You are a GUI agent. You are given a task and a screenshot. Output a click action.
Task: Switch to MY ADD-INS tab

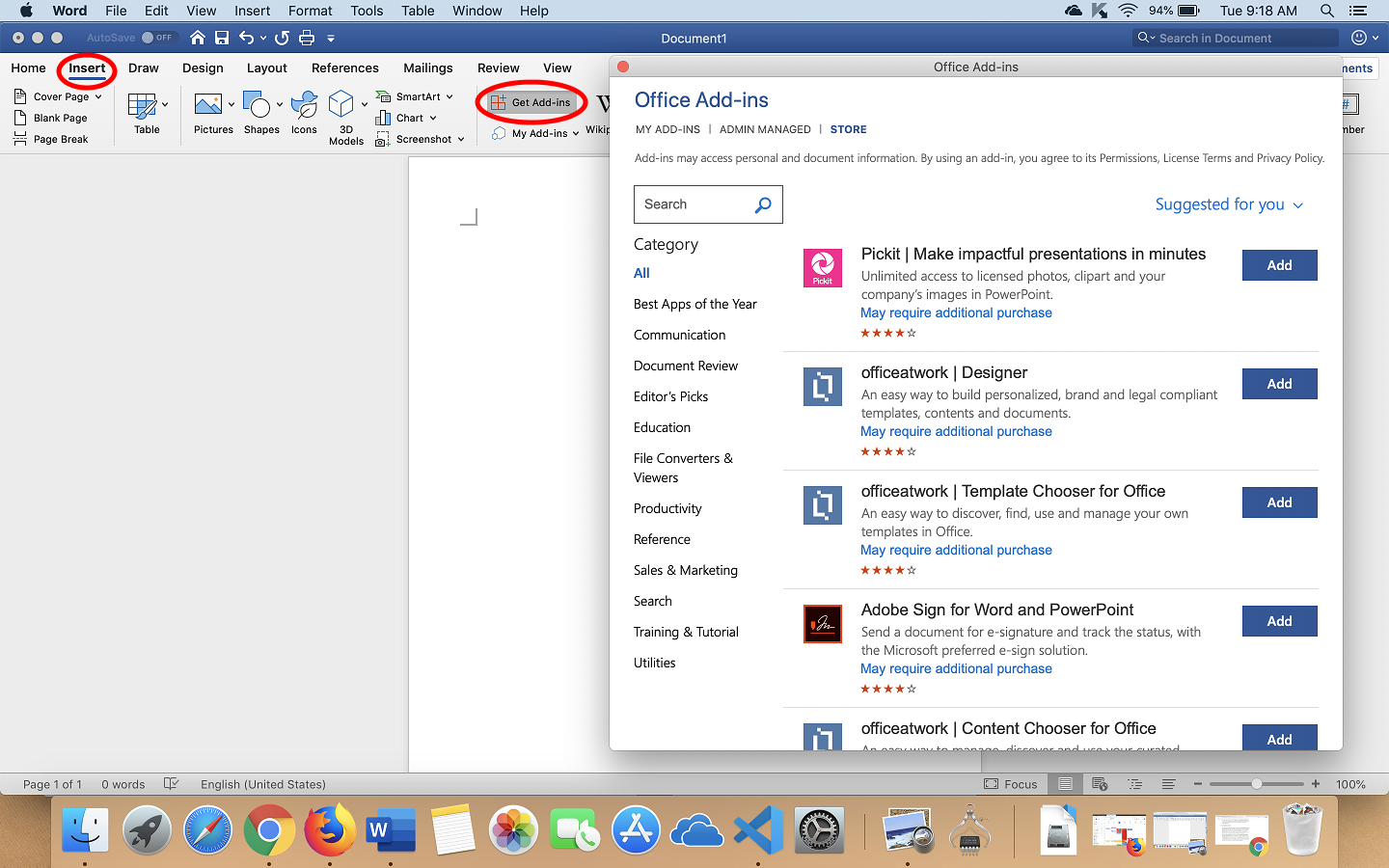tap(667, 129)
